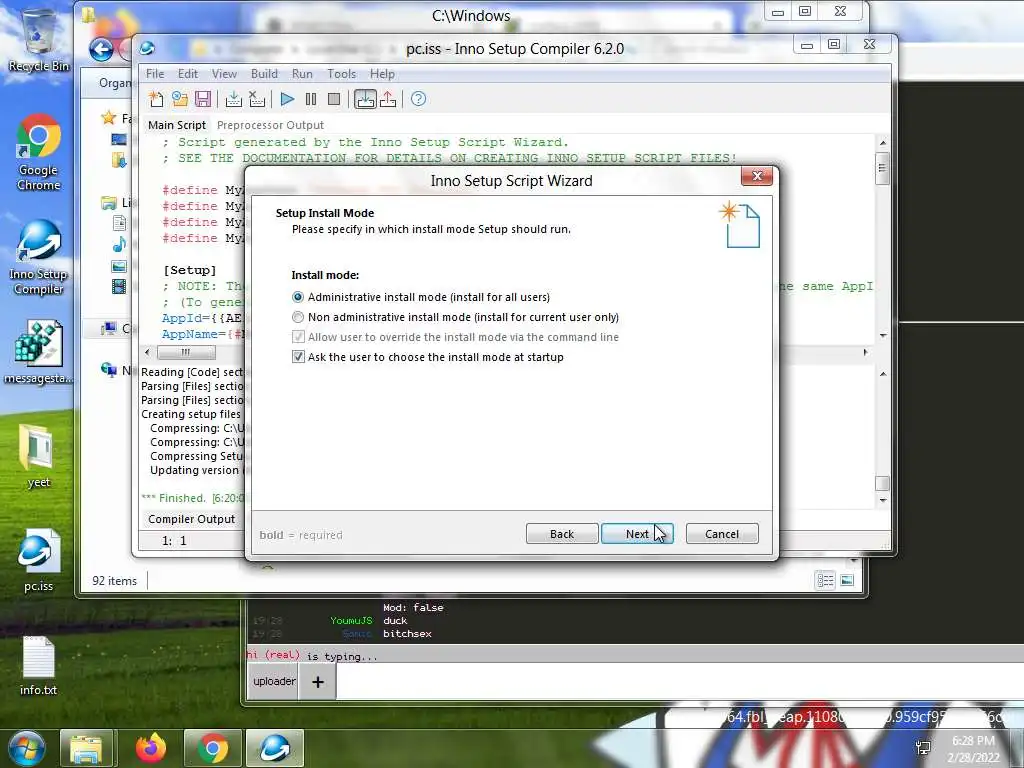Viewport: 1024px width, 768px height.
Task: Switch to Main Script tab
Action: tap(176, 125)
